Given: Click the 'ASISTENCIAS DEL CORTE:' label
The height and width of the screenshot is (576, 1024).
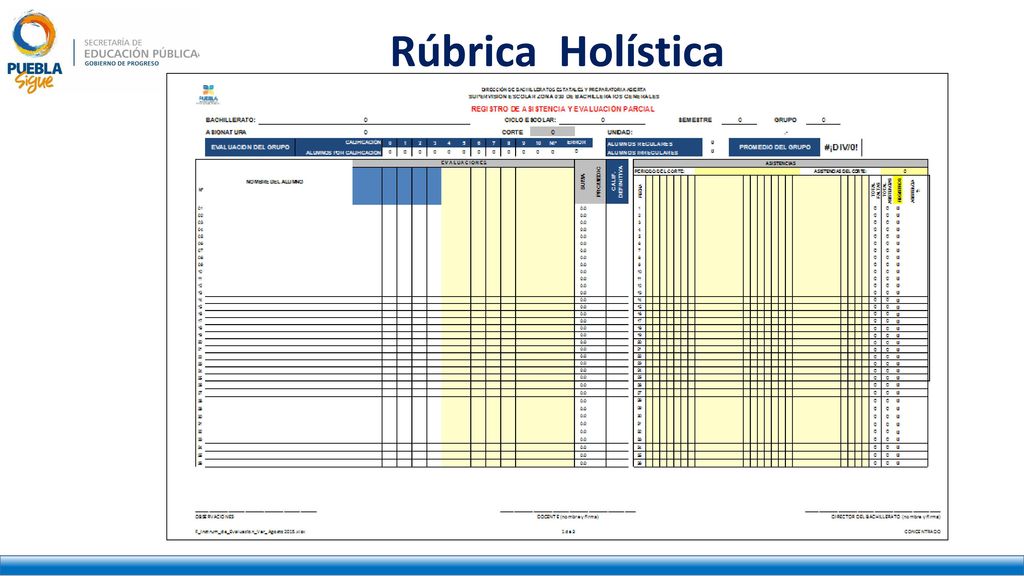Looking at the screenshot, I should click(x=840, y=171).
